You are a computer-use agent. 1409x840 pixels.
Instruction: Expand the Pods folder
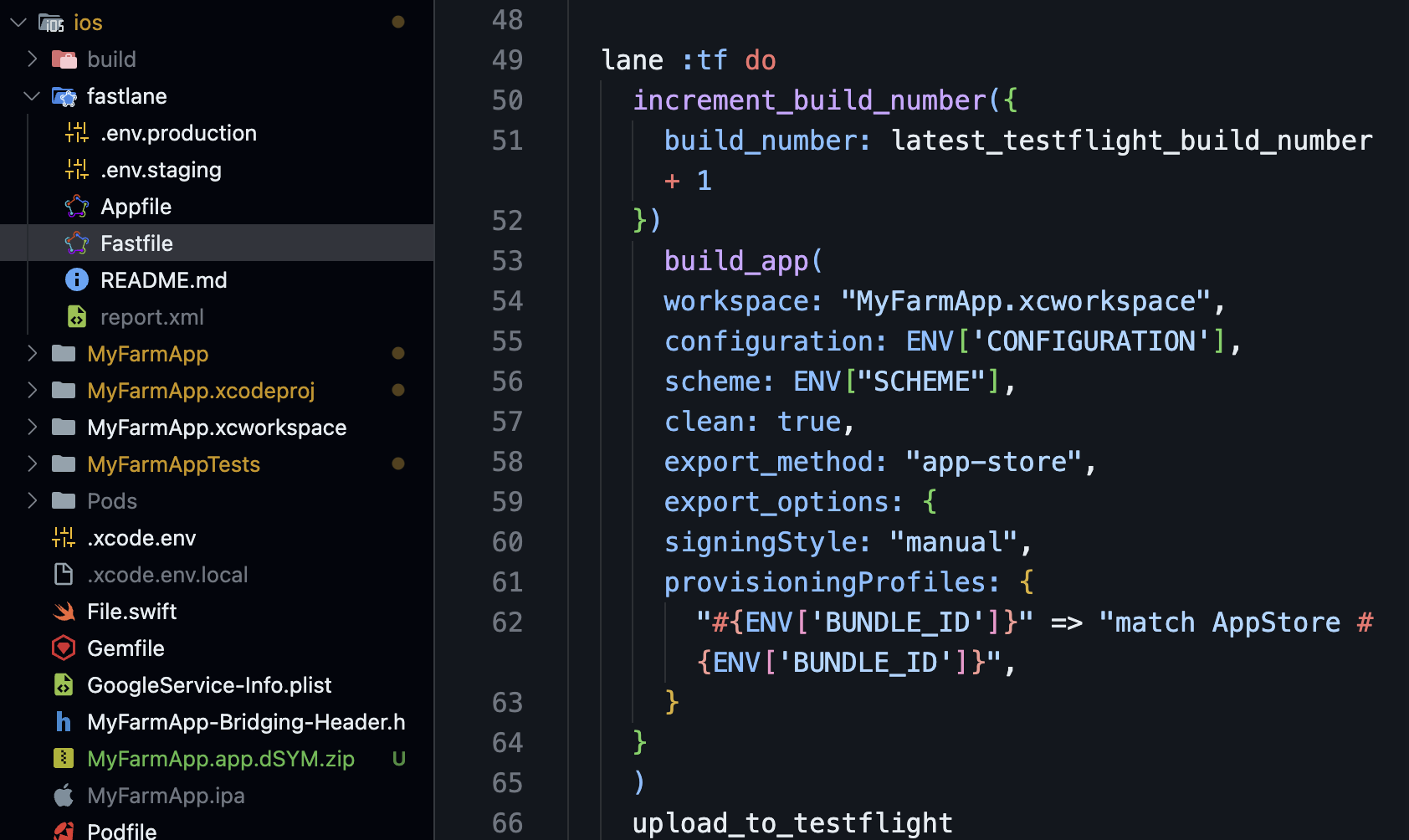[32, 501]
